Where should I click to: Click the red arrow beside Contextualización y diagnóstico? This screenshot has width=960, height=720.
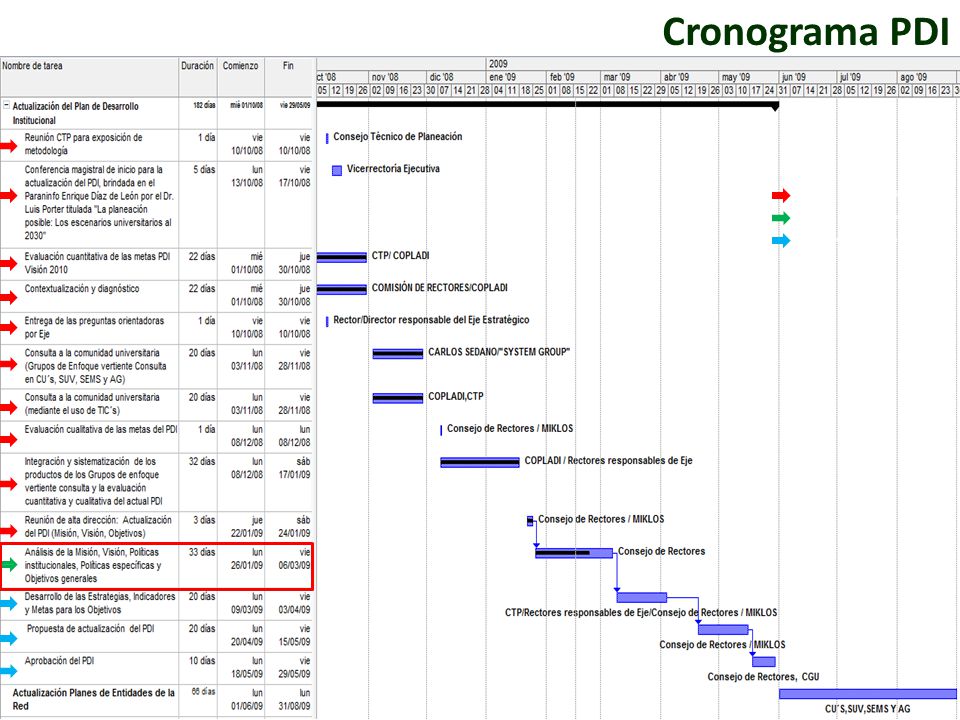coord(9,298)
